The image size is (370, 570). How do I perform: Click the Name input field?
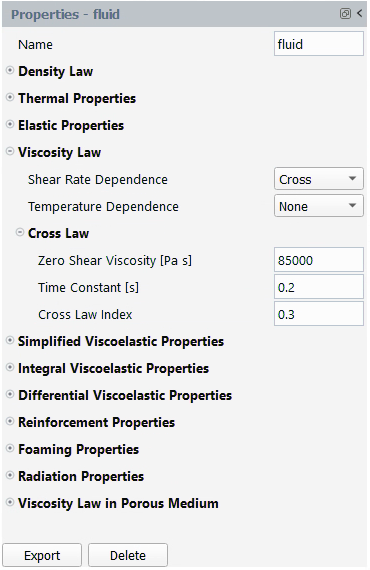point(318,44)
